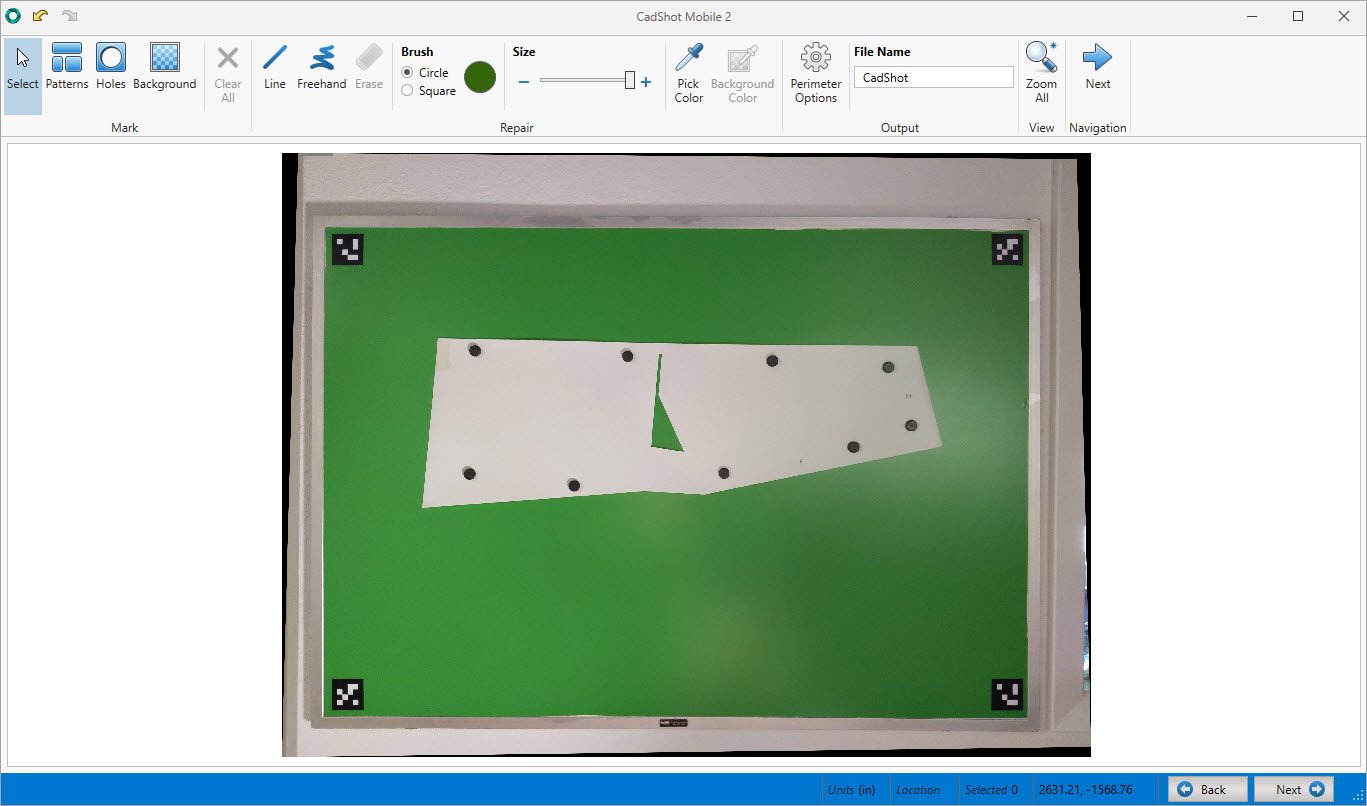Click the Location label in the status bar

click(918, 790)
